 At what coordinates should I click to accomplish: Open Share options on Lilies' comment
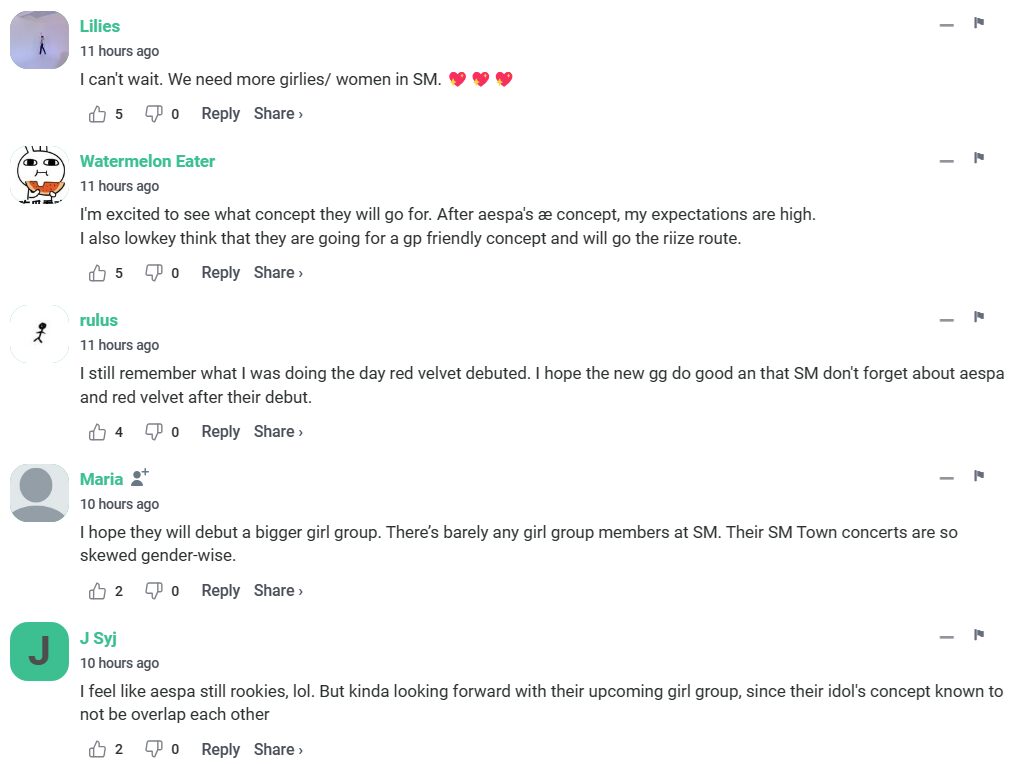(278, 114)
